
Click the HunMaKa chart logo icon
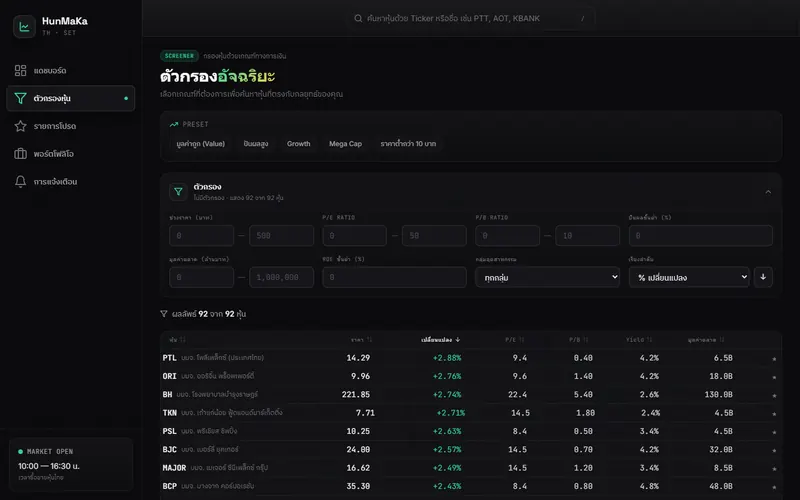[x=24, y=27]
